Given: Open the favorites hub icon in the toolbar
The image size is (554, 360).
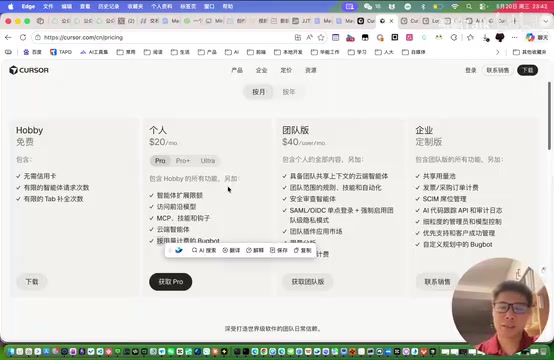Looking at the screenshot, I should (x=470, y=37).
